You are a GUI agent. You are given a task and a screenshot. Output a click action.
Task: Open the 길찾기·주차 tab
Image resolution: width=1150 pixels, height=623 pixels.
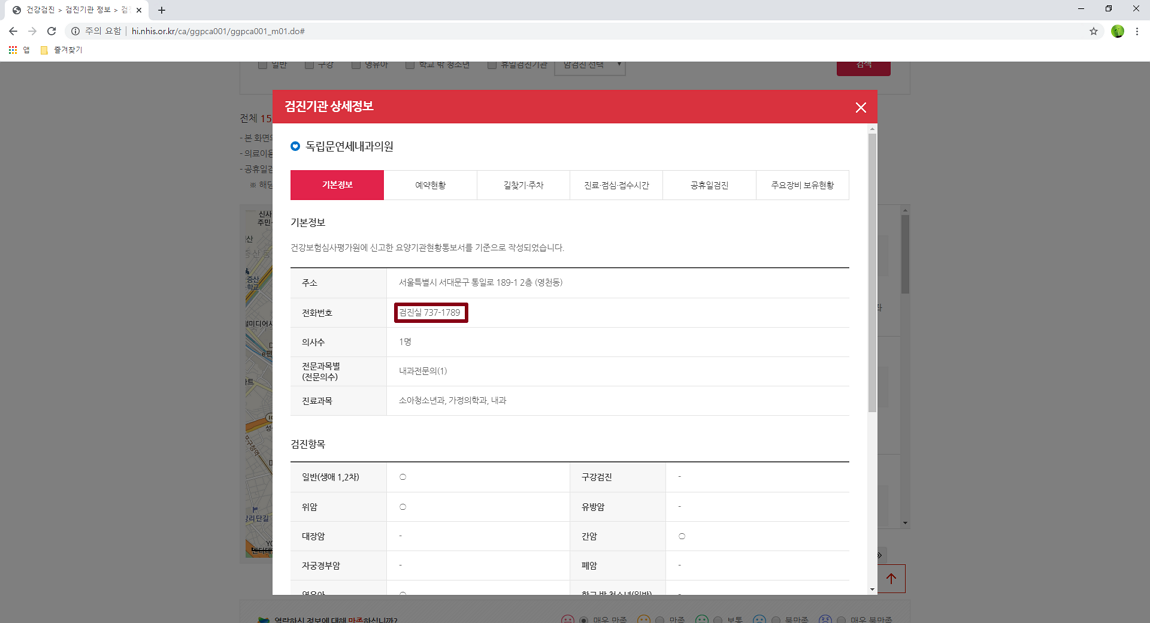[523, 185]
